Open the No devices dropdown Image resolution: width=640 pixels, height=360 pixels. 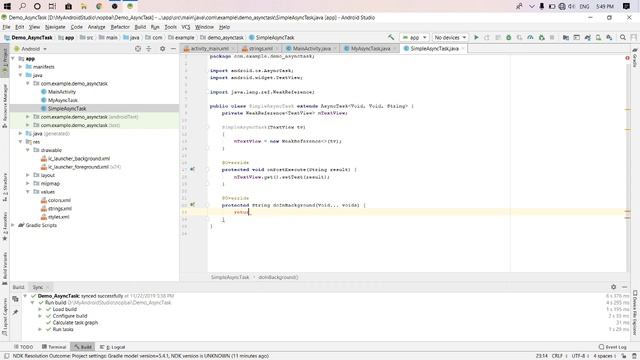click(450, 37)
